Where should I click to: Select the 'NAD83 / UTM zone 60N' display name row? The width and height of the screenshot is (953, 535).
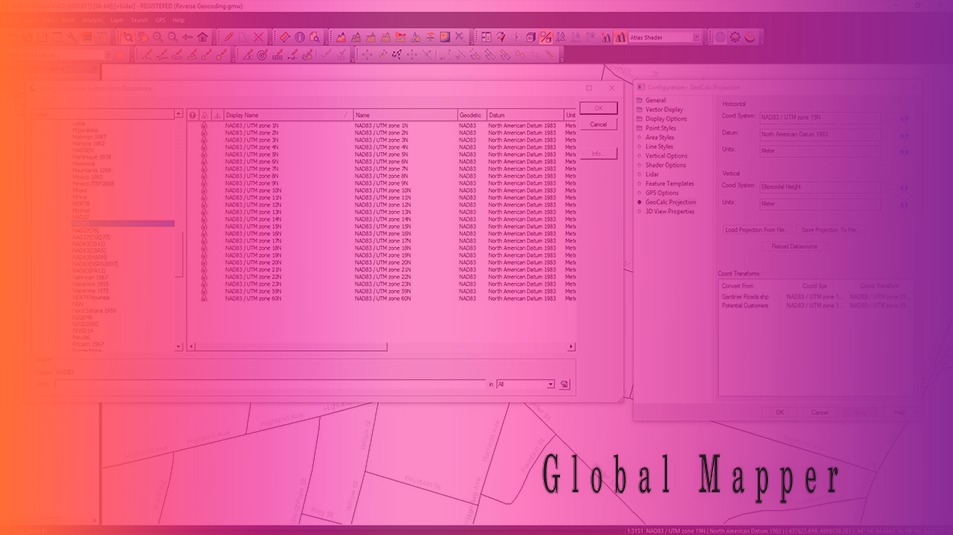[x=253, y=299]
